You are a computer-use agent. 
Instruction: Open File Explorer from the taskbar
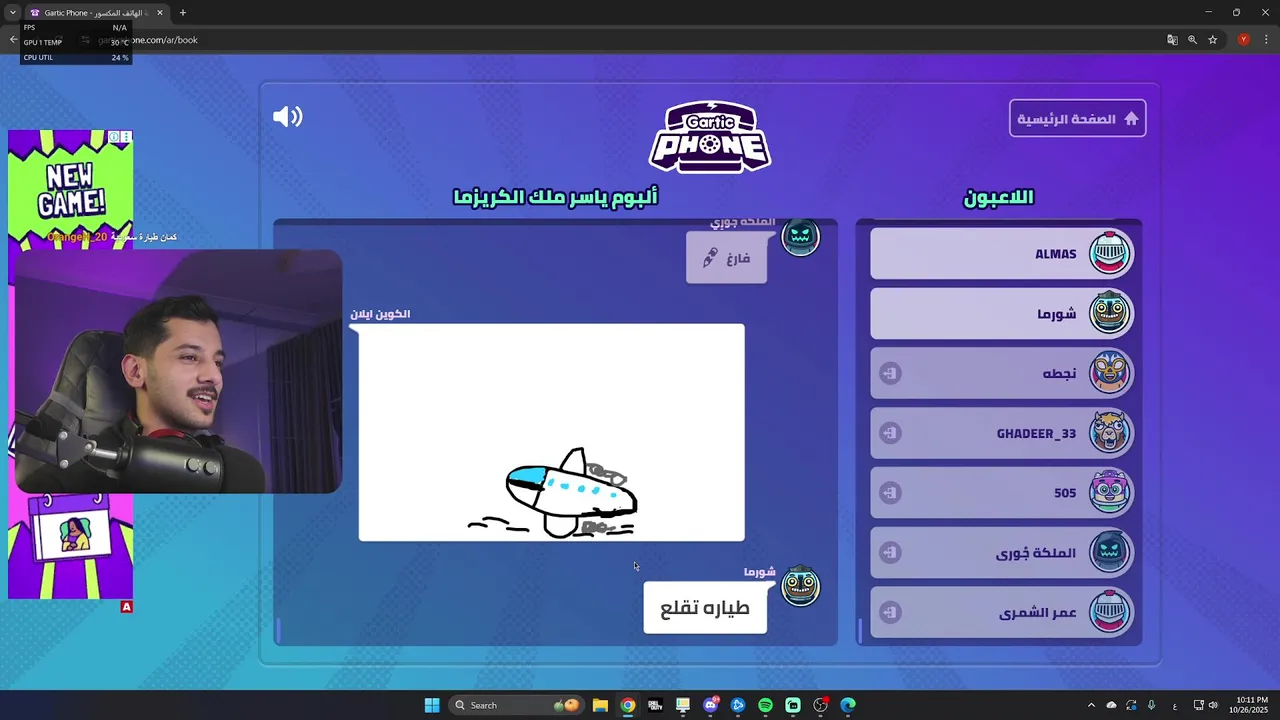click(600, 705)
